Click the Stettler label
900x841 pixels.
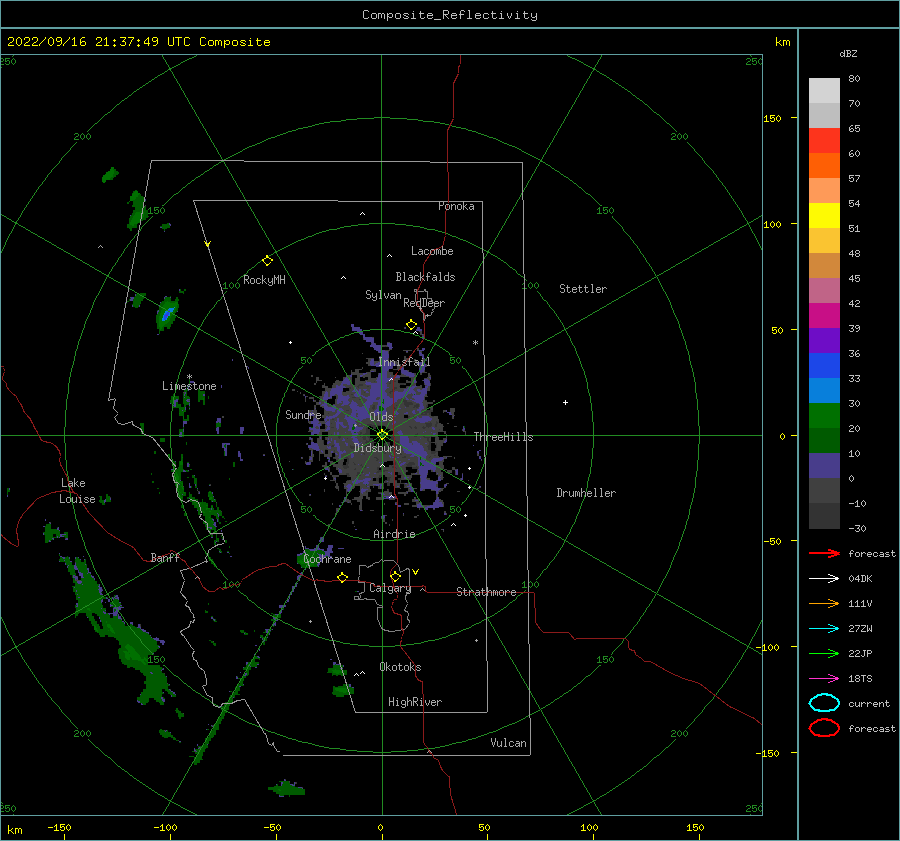click(x=583, y=289)
